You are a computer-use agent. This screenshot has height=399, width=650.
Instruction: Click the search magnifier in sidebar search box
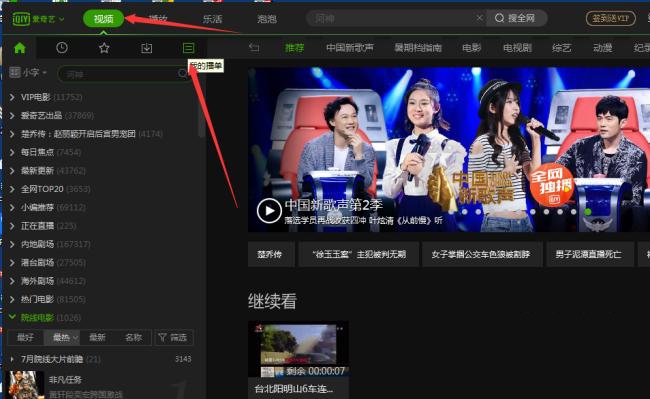[x=182, y=74]
